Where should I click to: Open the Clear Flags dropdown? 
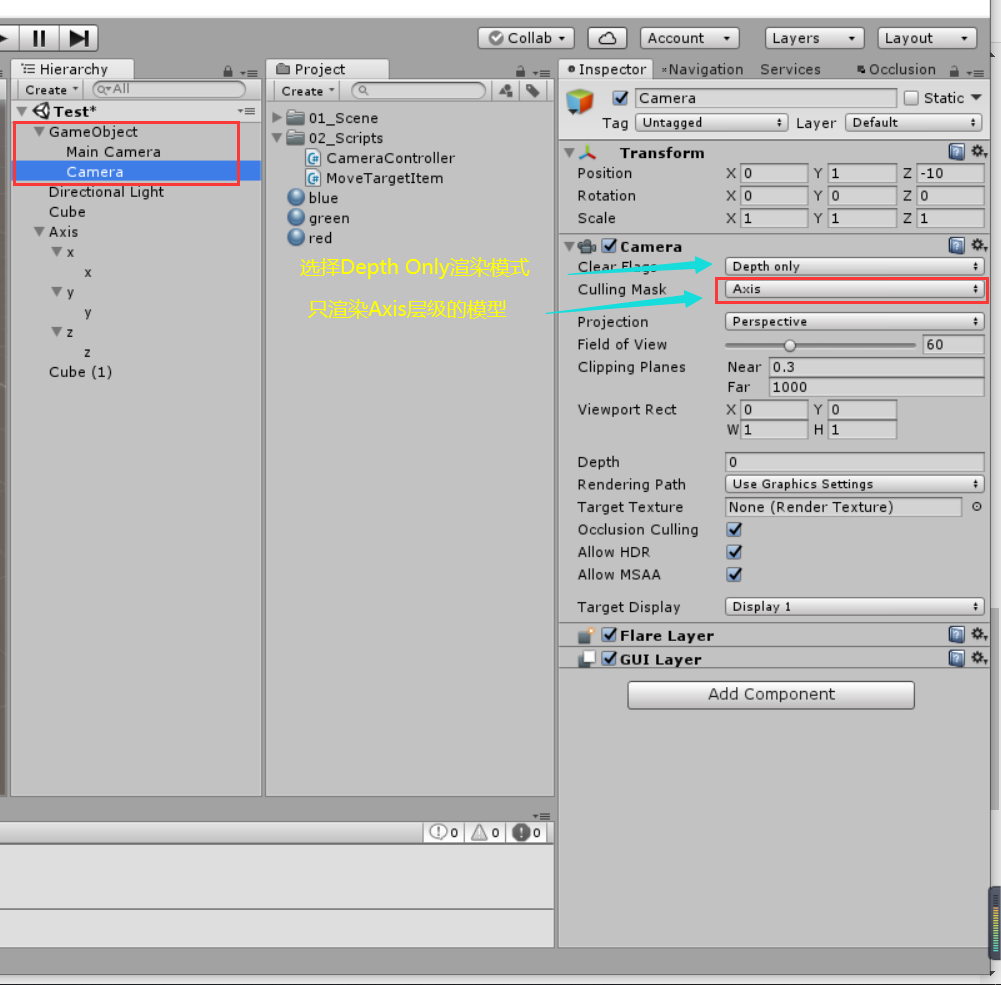[854, 266]
